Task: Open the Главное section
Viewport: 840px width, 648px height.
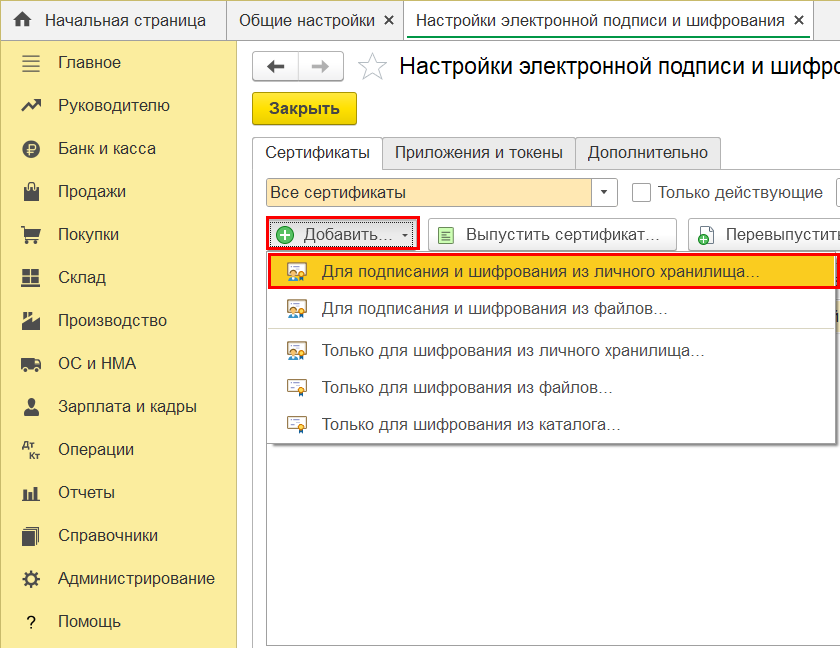Action: 118,63
